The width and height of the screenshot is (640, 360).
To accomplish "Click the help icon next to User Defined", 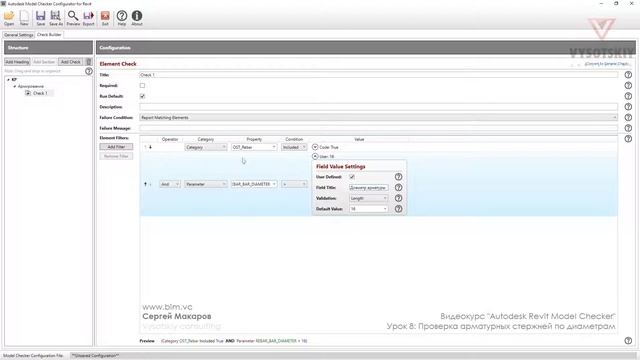I will point(398,177).
